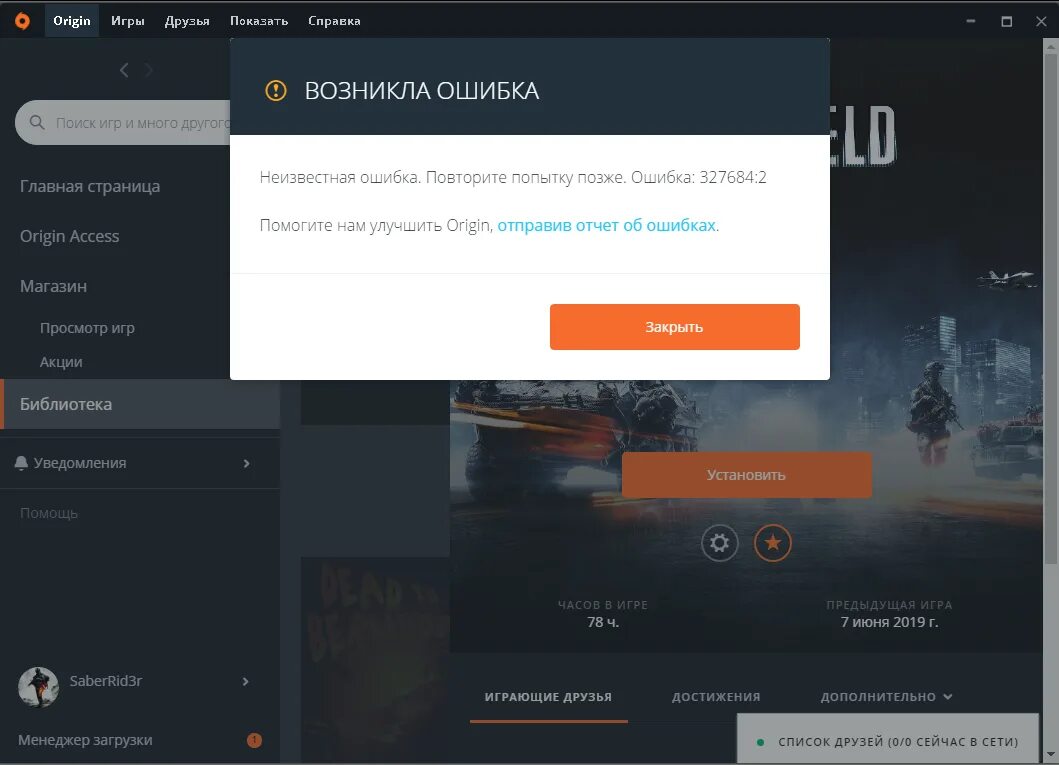Click the Установить button for Battlefield
The width and height of the screenshot is (1059, 765).
point(746,475)
